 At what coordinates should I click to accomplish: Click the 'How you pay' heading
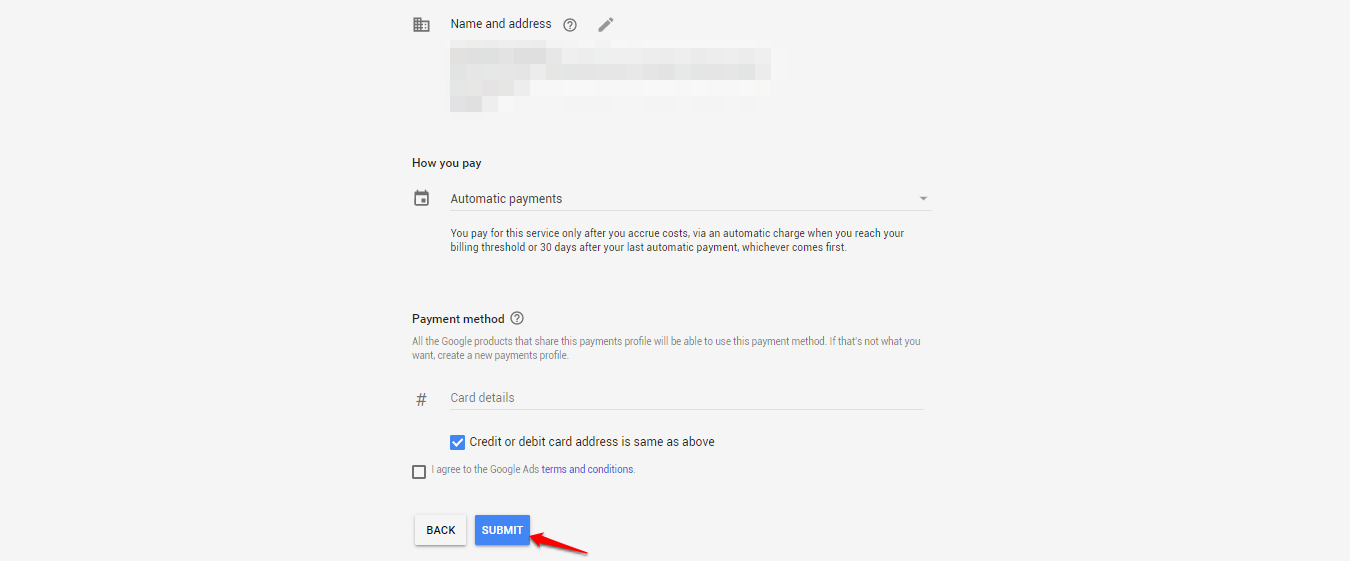tap(447, 163)
